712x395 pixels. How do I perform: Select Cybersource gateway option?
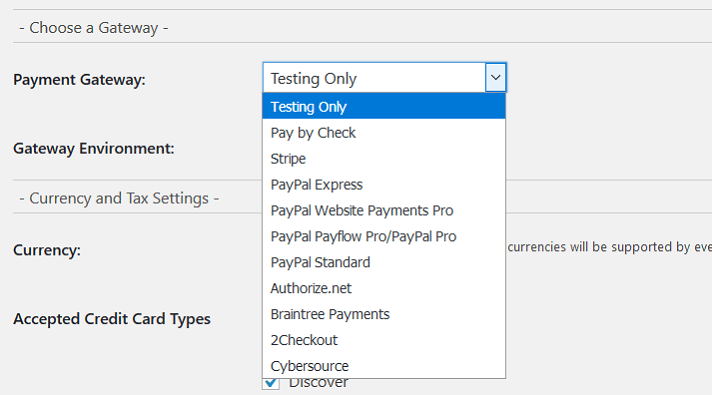click(384, 365)
